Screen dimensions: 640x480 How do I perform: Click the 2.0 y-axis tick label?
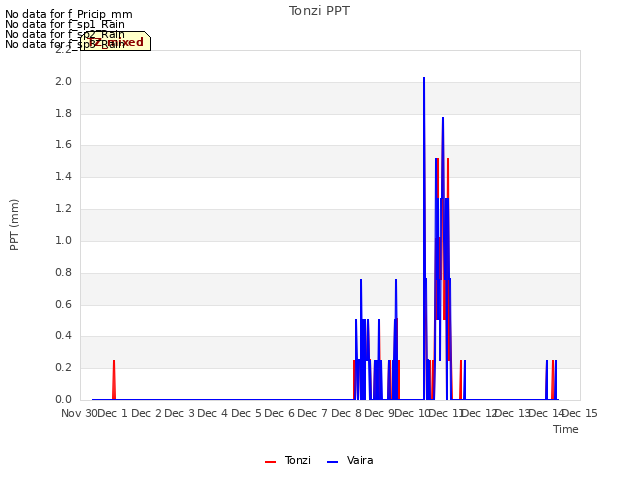click(x=63, y=82)
